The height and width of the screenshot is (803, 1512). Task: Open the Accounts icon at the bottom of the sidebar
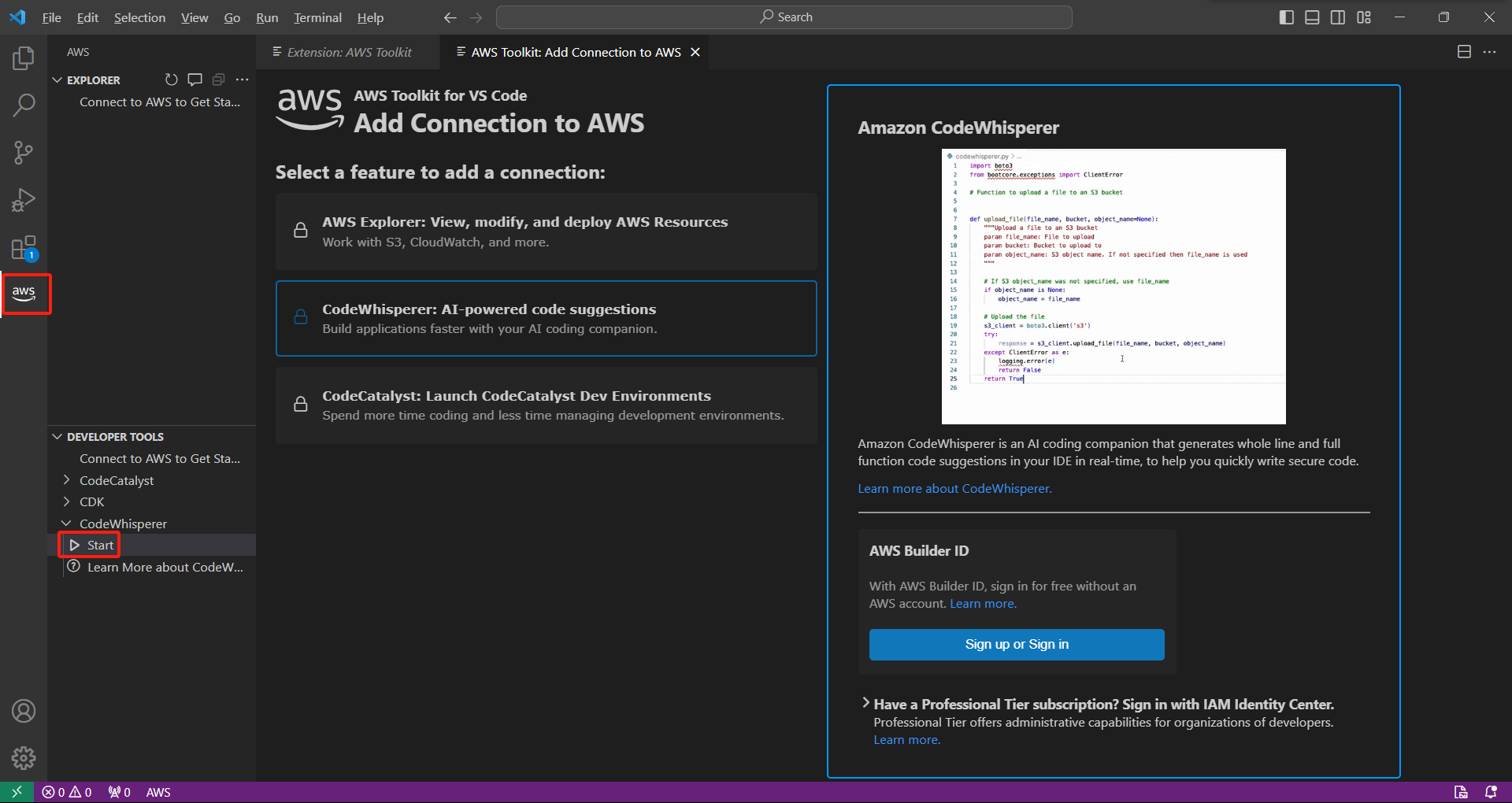pyautogui.click(x=24, y=711)
